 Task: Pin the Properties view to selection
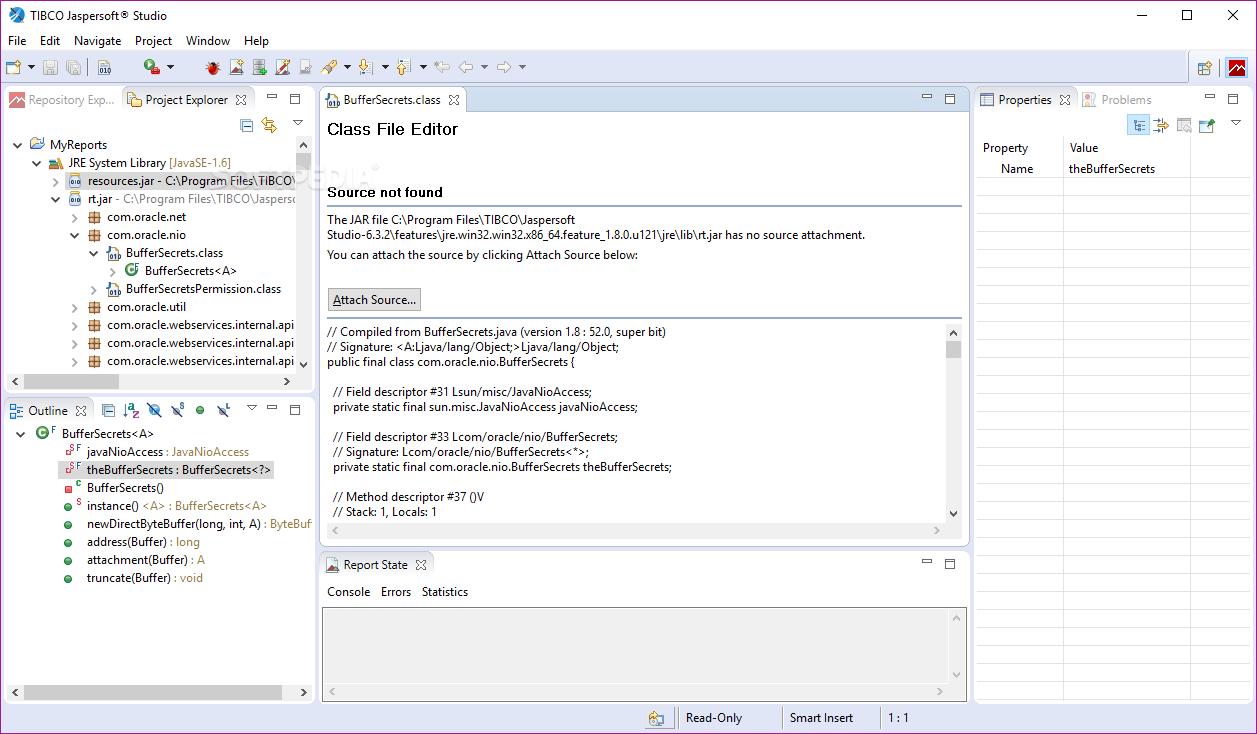1207,125
